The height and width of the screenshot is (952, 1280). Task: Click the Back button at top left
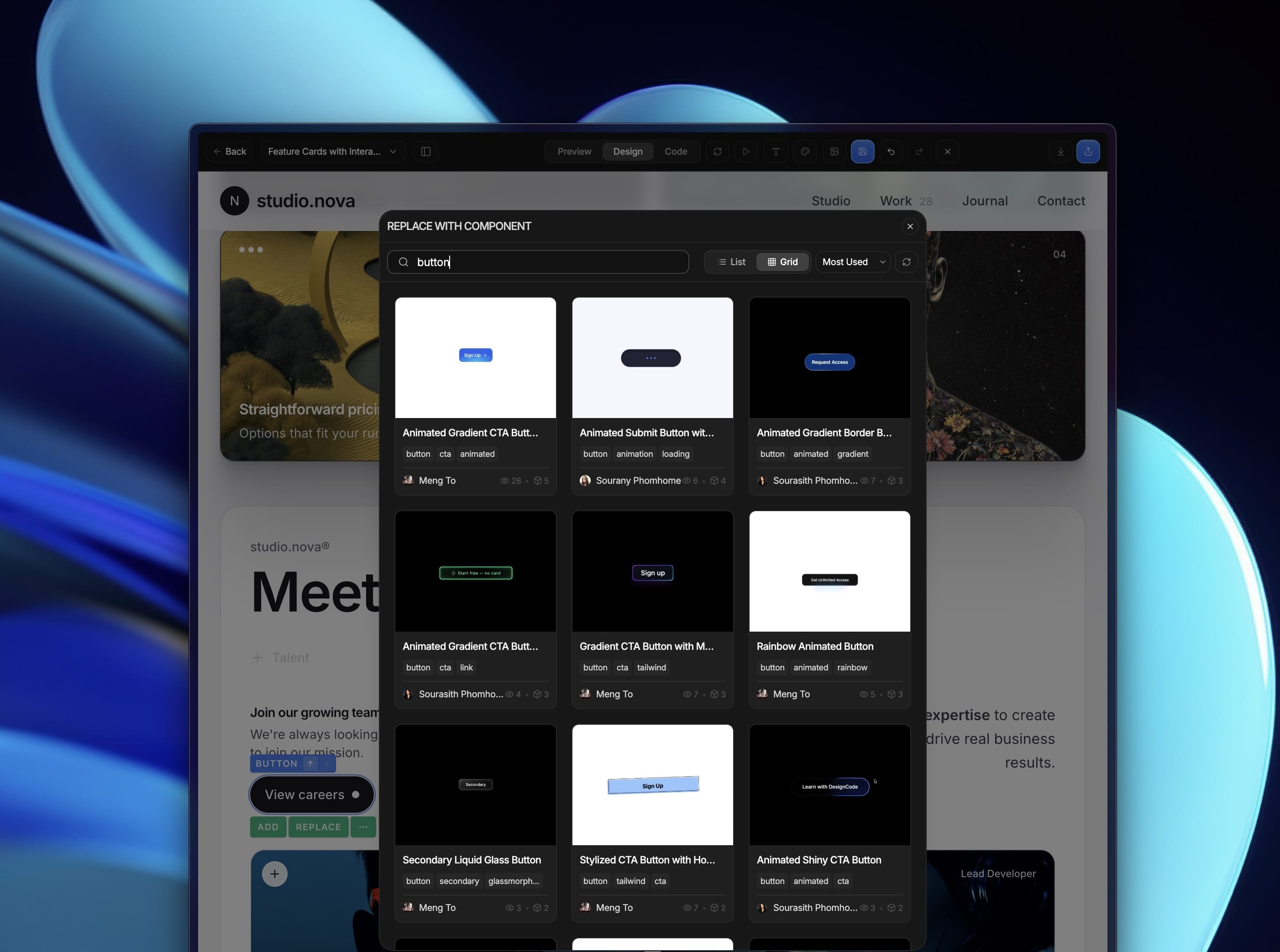pyautogui.click(x=229, y=151)
